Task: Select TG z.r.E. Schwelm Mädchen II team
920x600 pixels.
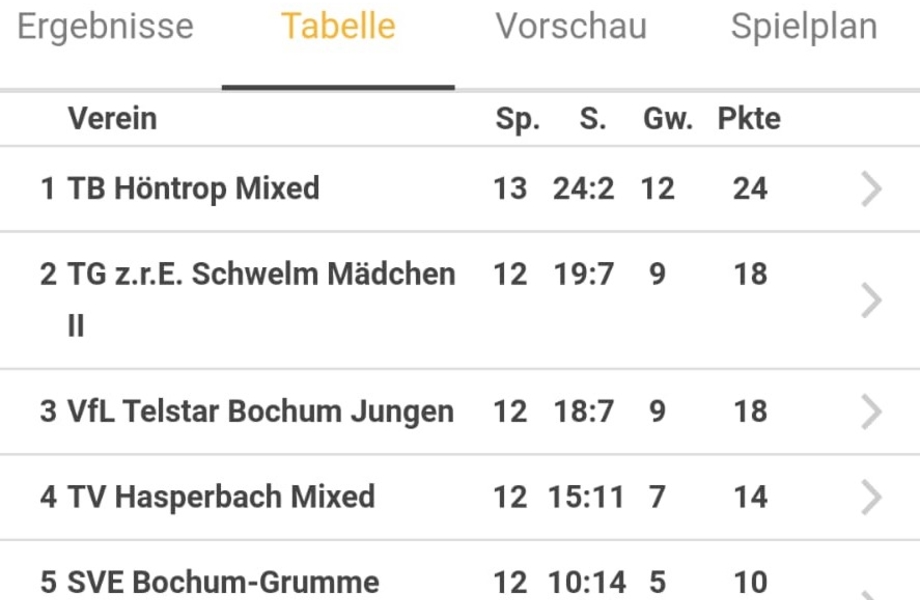Action: coord(260,275)
